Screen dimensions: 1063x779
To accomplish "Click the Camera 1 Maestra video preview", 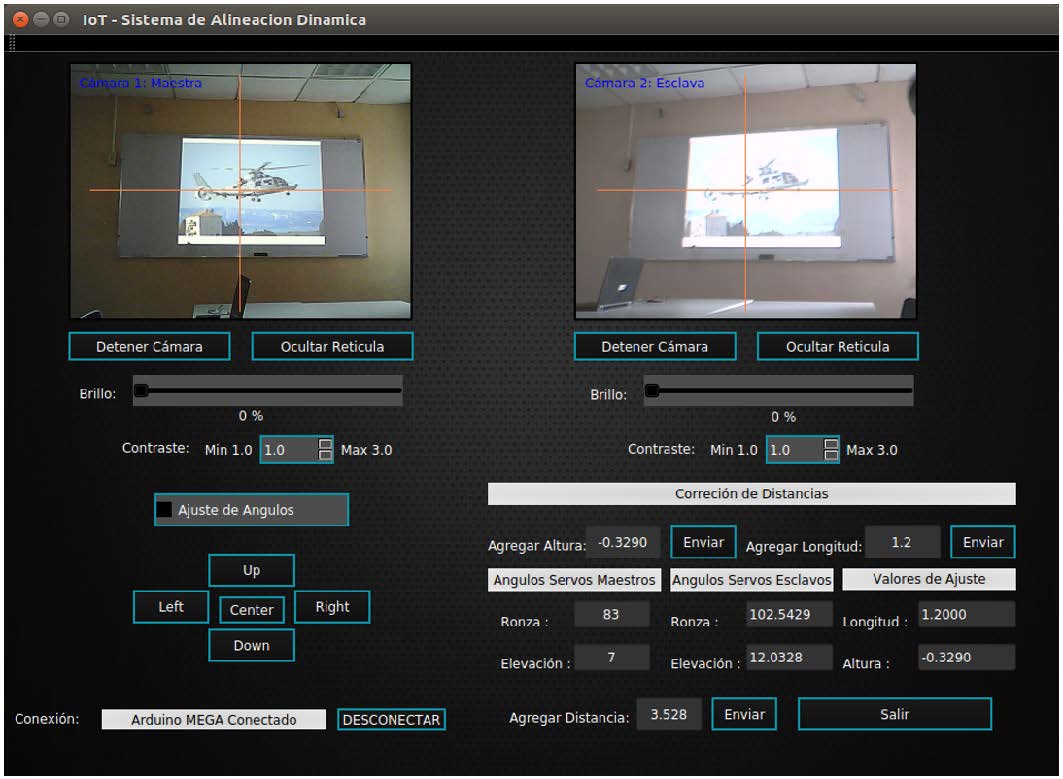I will click(x=240, y=191).
